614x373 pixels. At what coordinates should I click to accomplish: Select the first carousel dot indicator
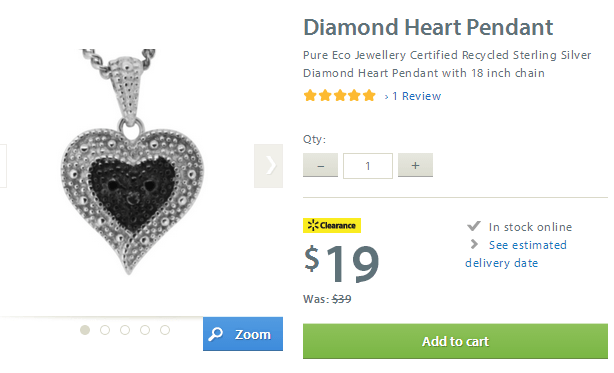[x=85, y=330]
